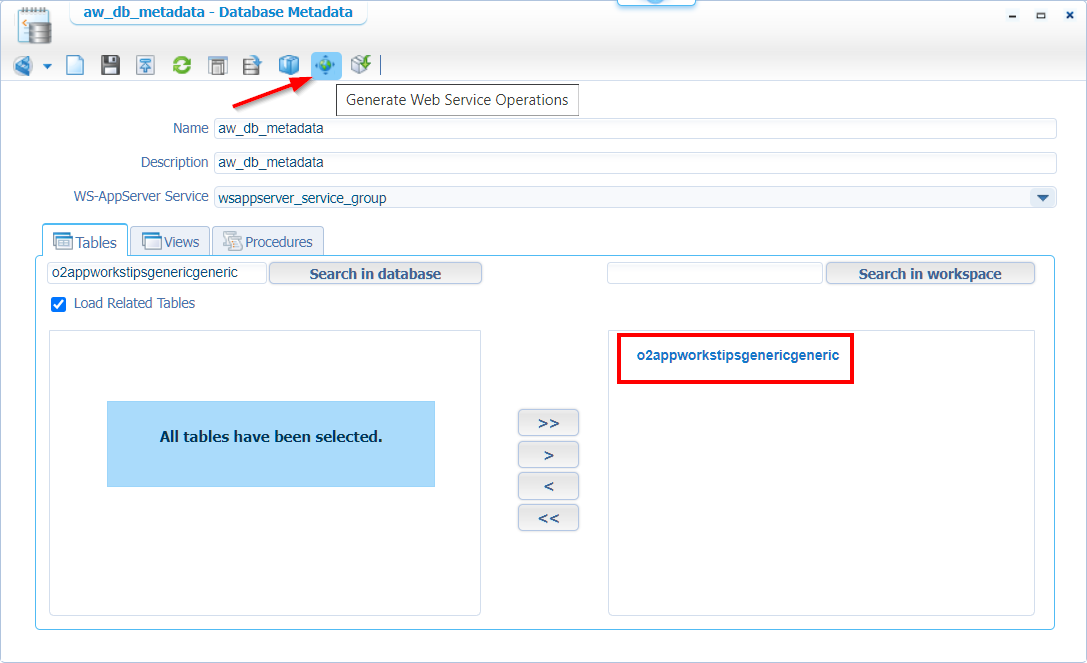This screenshot has width=1087, height=663.
Task: Click the workspace search text field
Action: tap(715, 273)
